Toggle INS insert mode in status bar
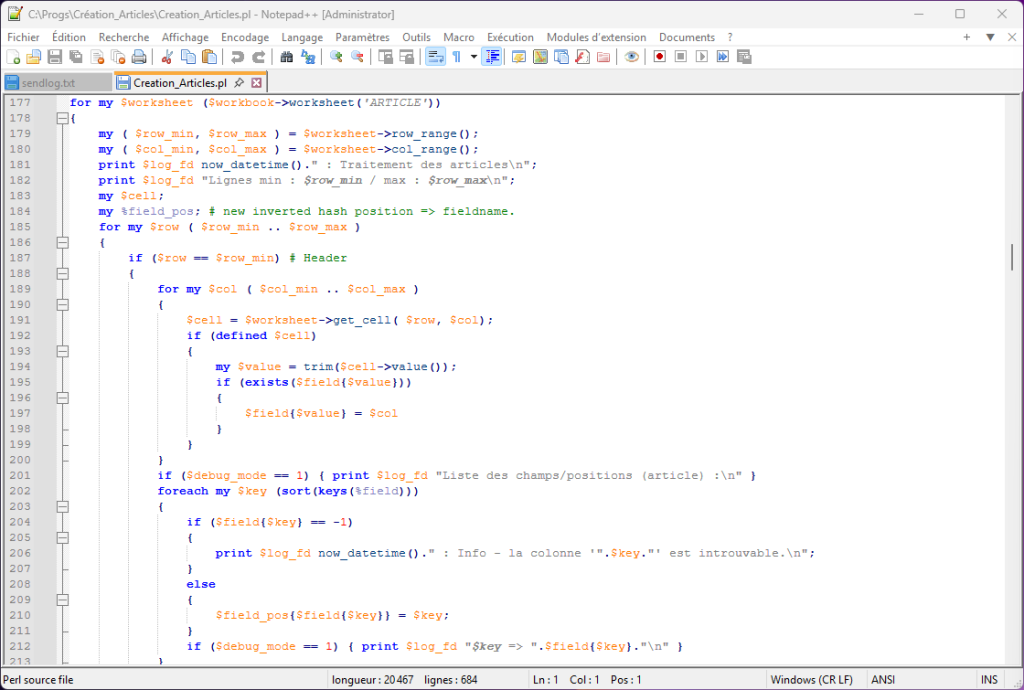Image resolution: width=1024 pixels, height=690 pixels. [989, 680]
